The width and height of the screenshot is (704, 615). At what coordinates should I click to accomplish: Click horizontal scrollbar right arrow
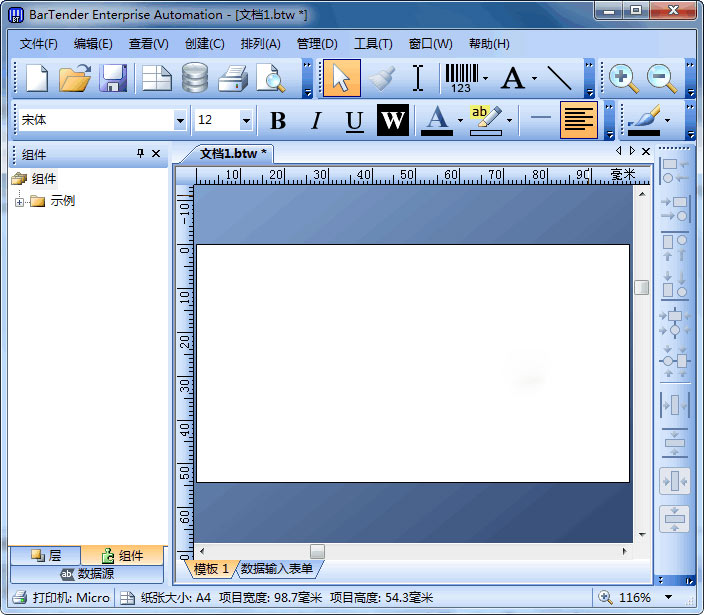[x=625, y=551]
